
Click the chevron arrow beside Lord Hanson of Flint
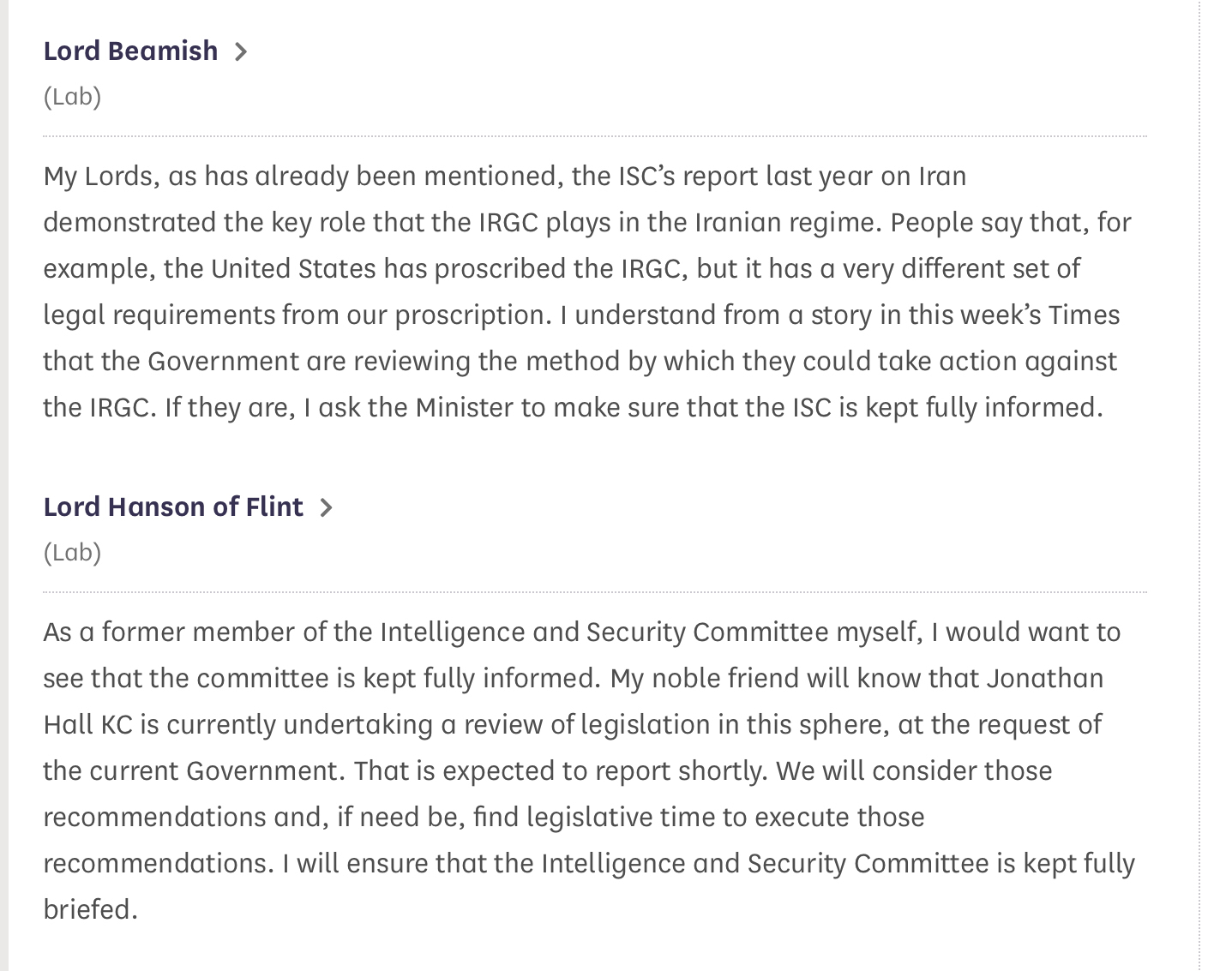[x=326, y=507]
